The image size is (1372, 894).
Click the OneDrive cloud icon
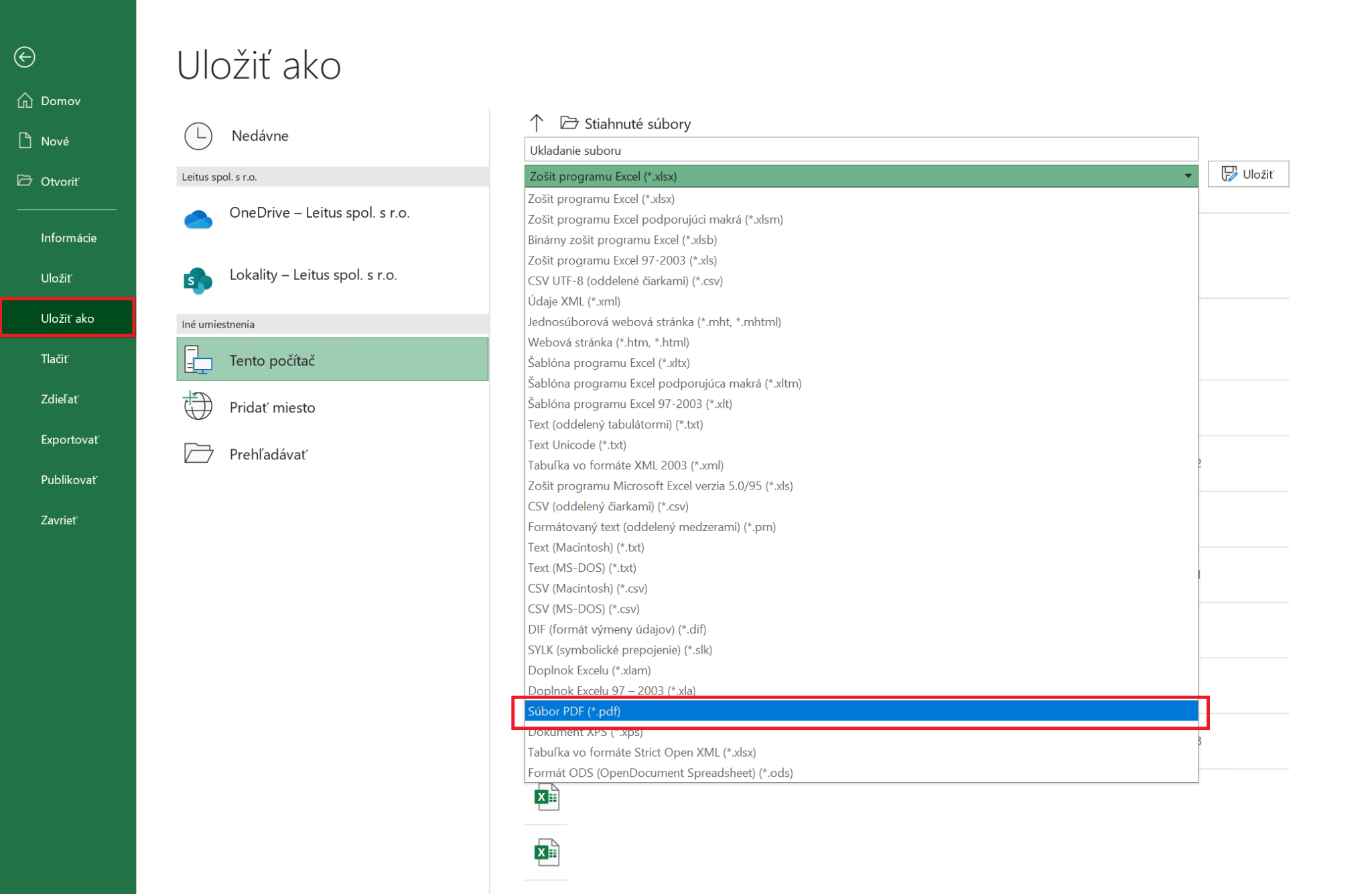(198, 219)
